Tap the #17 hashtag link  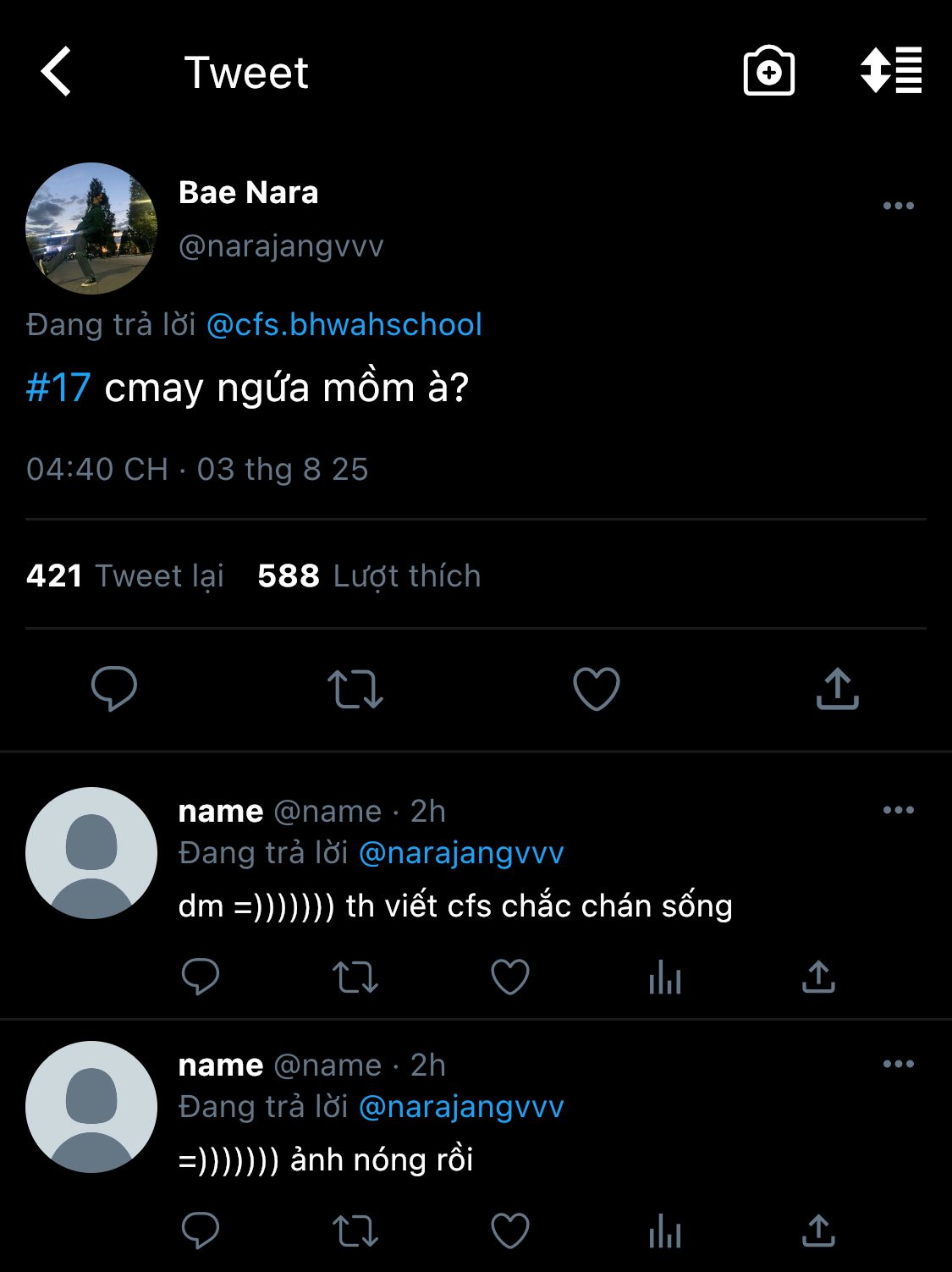[58, 388]
